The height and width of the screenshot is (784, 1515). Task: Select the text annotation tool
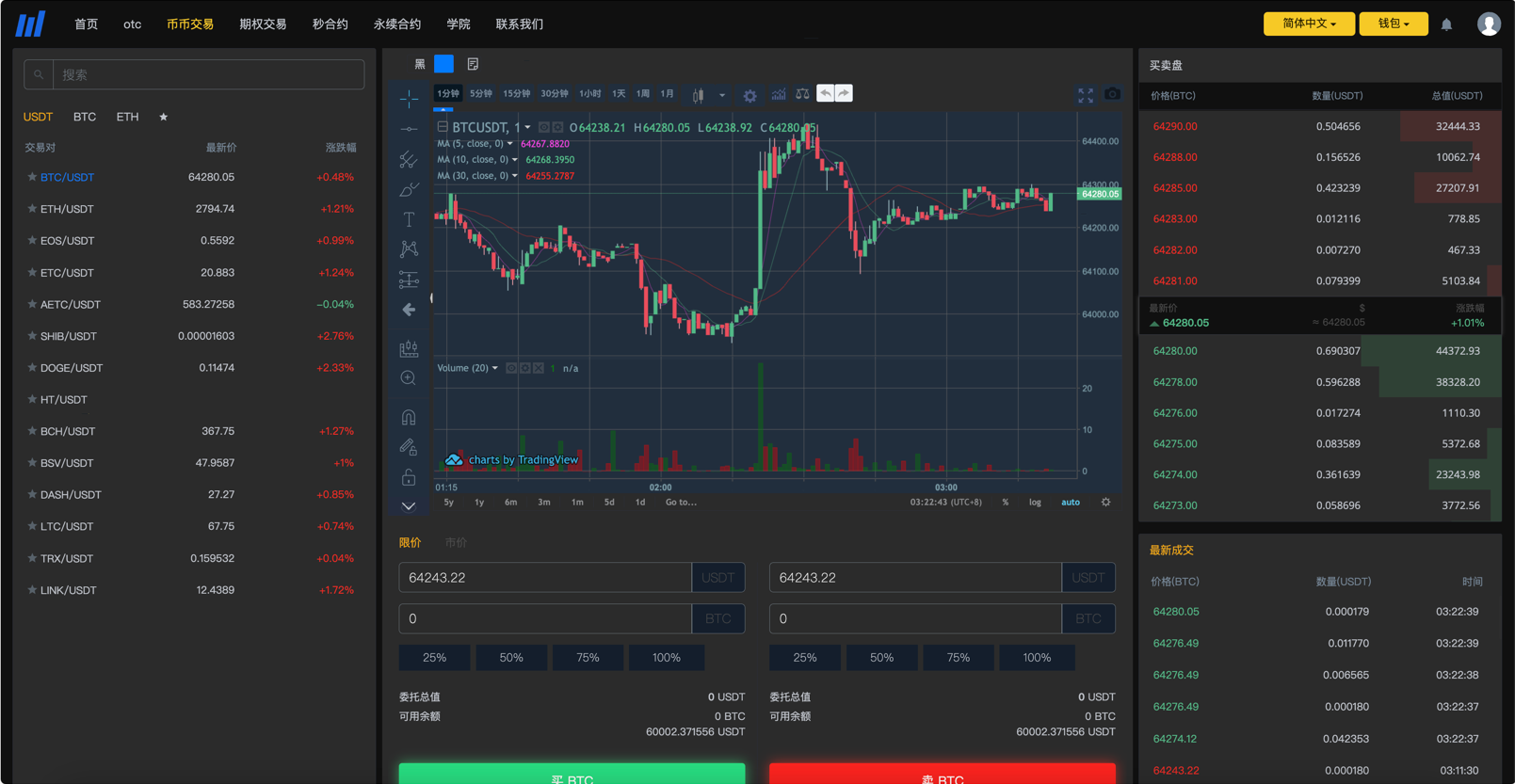[x=409, y=219]
